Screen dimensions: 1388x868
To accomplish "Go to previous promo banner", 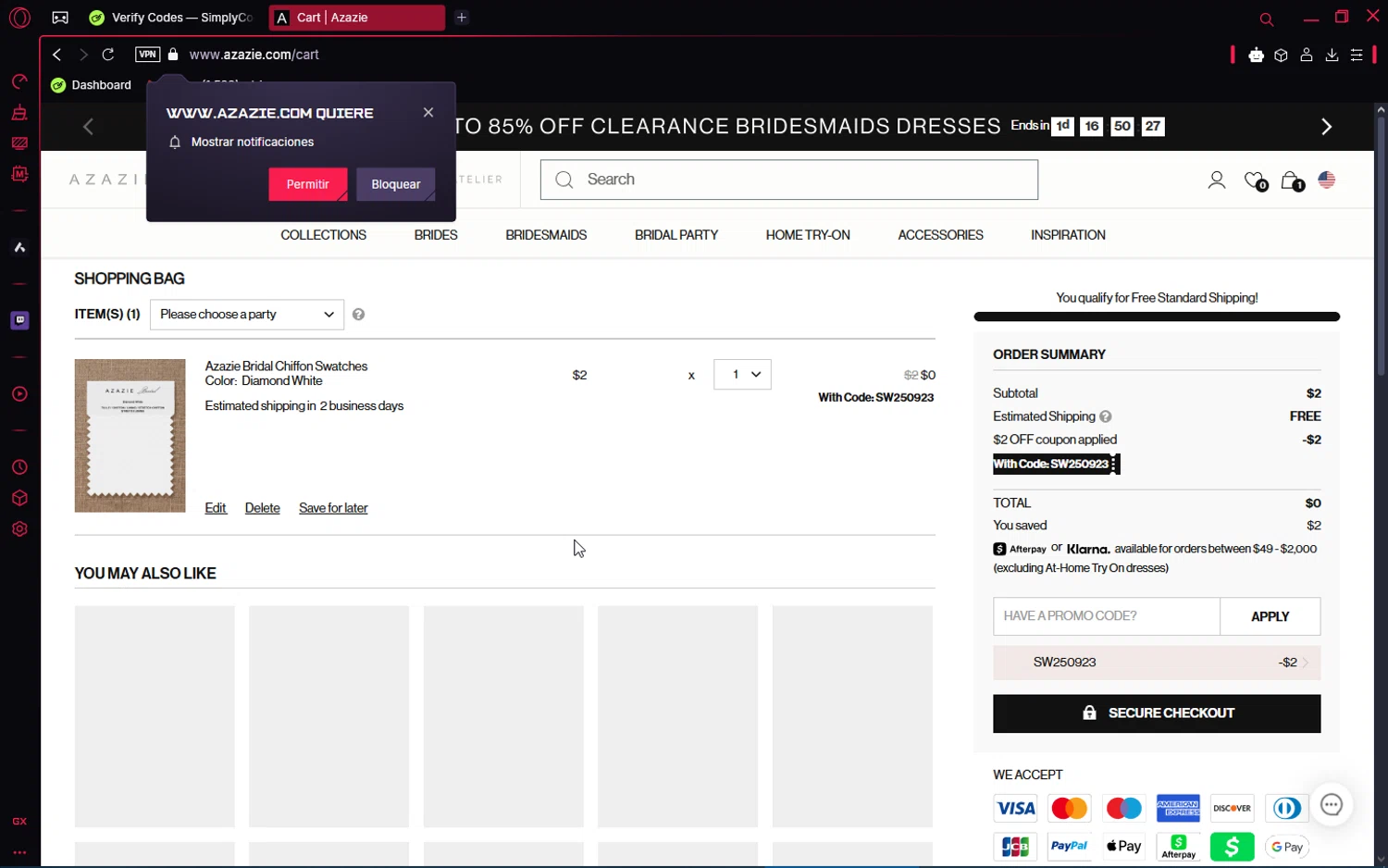I will click(x=89, y=127).
